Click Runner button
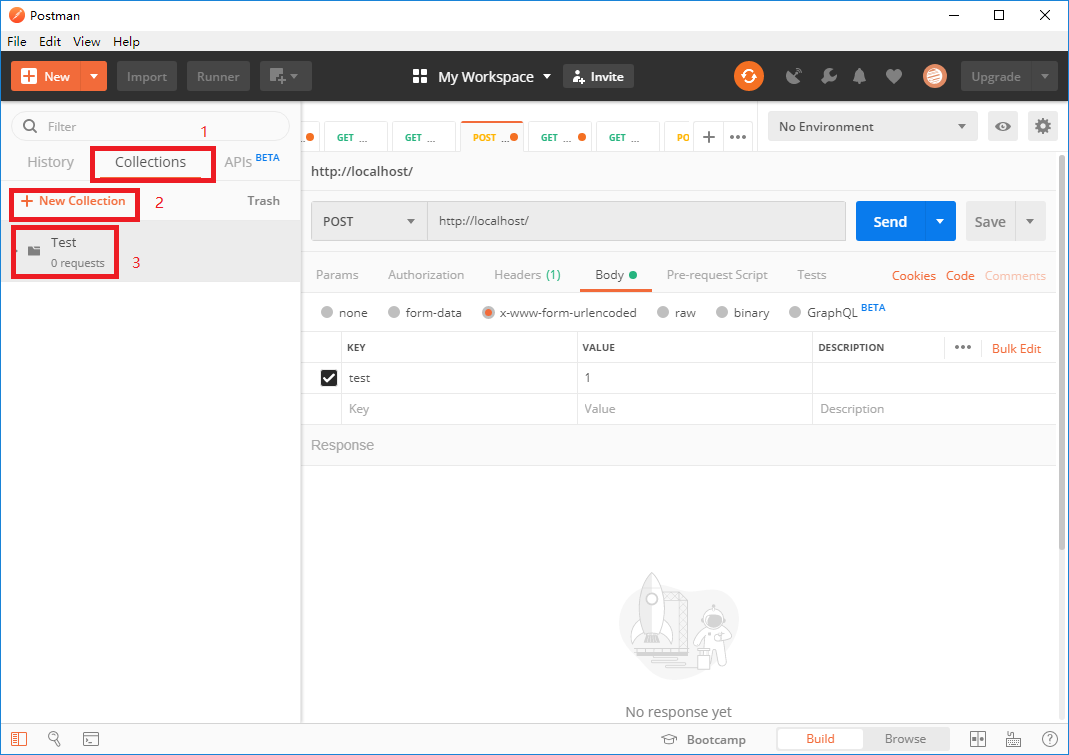Image resolution: width=1069 pixels, height=755 pixels. coord(218,76)
